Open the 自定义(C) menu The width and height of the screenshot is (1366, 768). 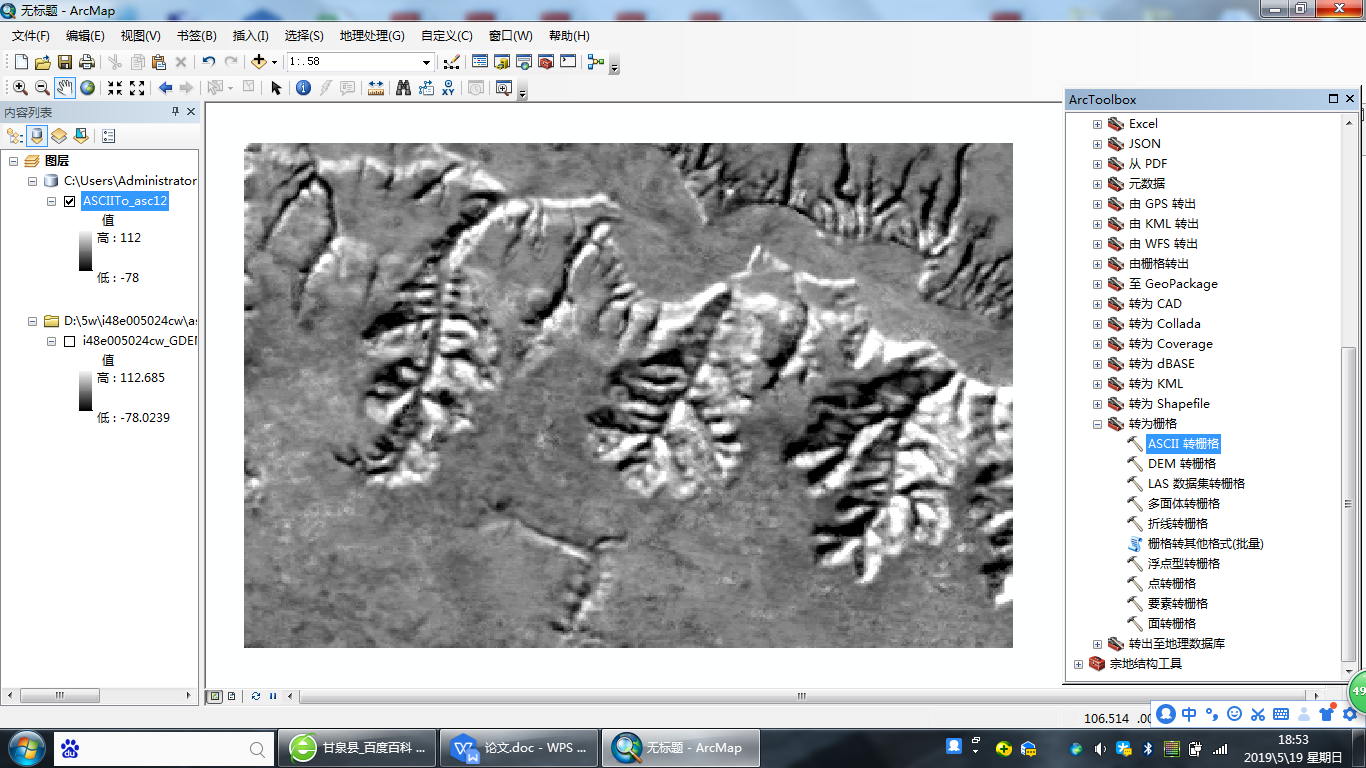[x=446, y=36]
